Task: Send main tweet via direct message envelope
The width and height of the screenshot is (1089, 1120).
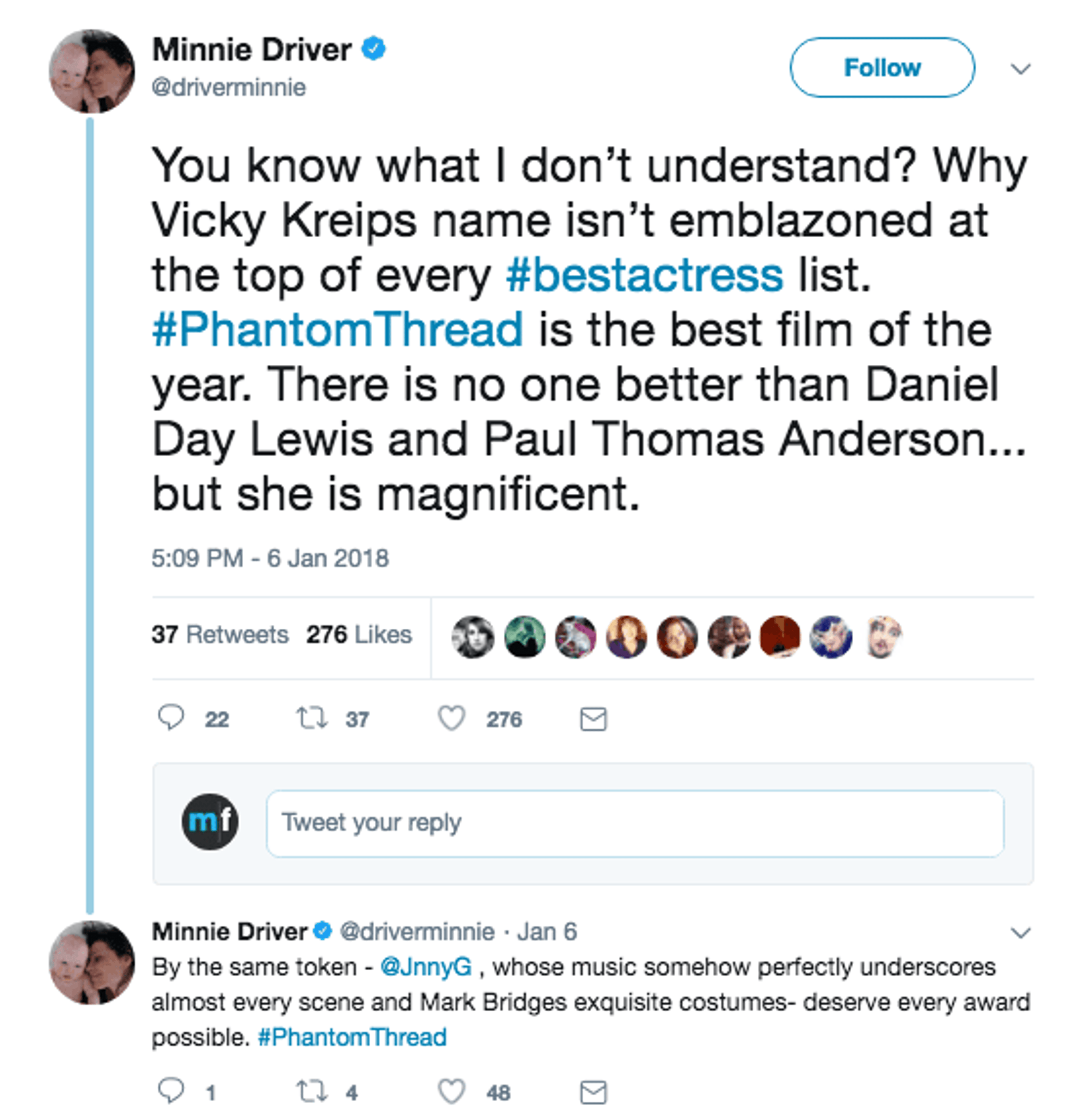Action: coord(593,719)
